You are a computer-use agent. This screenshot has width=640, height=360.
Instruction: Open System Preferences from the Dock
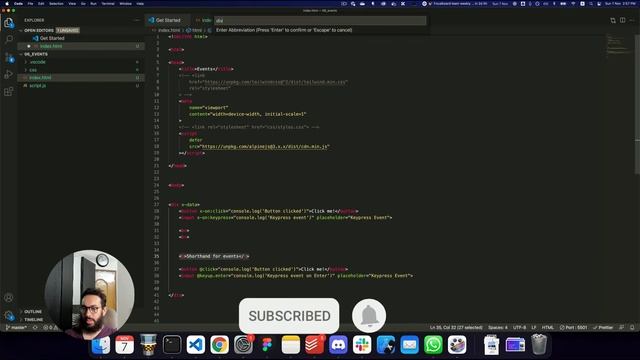(x=243, y=345)
